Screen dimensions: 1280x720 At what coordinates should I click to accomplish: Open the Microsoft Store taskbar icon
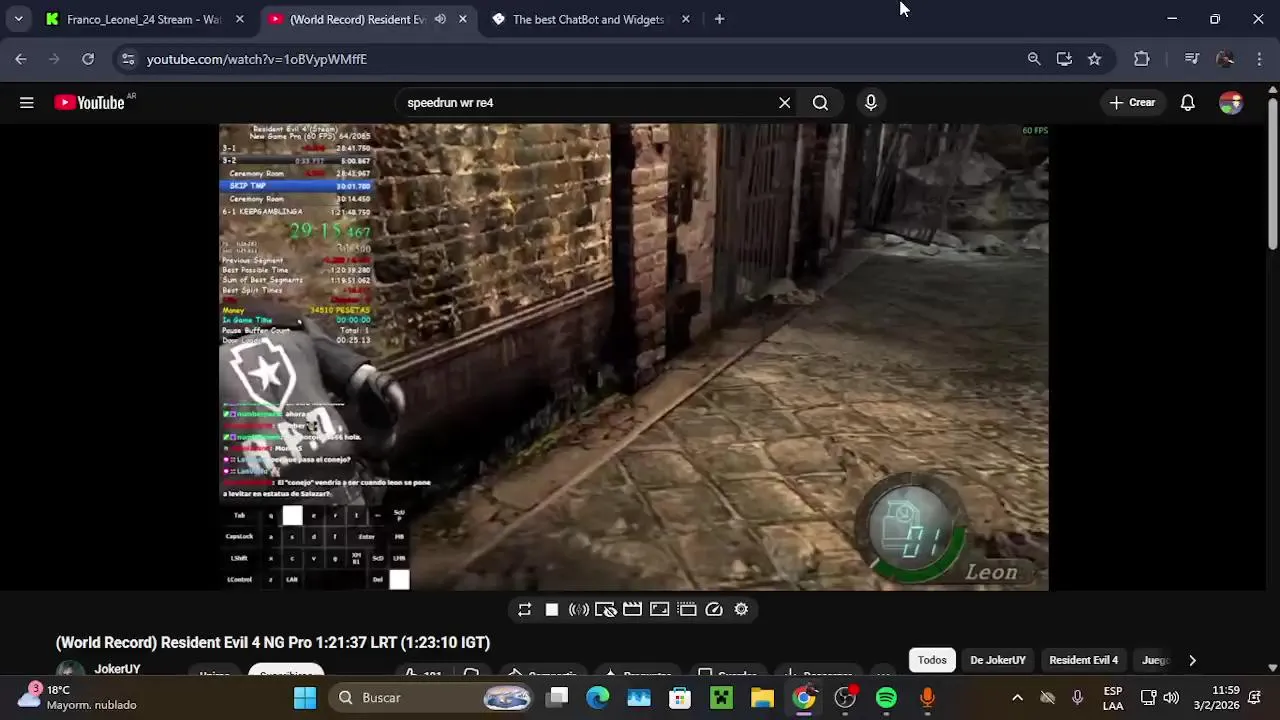[x=680, y=697]
